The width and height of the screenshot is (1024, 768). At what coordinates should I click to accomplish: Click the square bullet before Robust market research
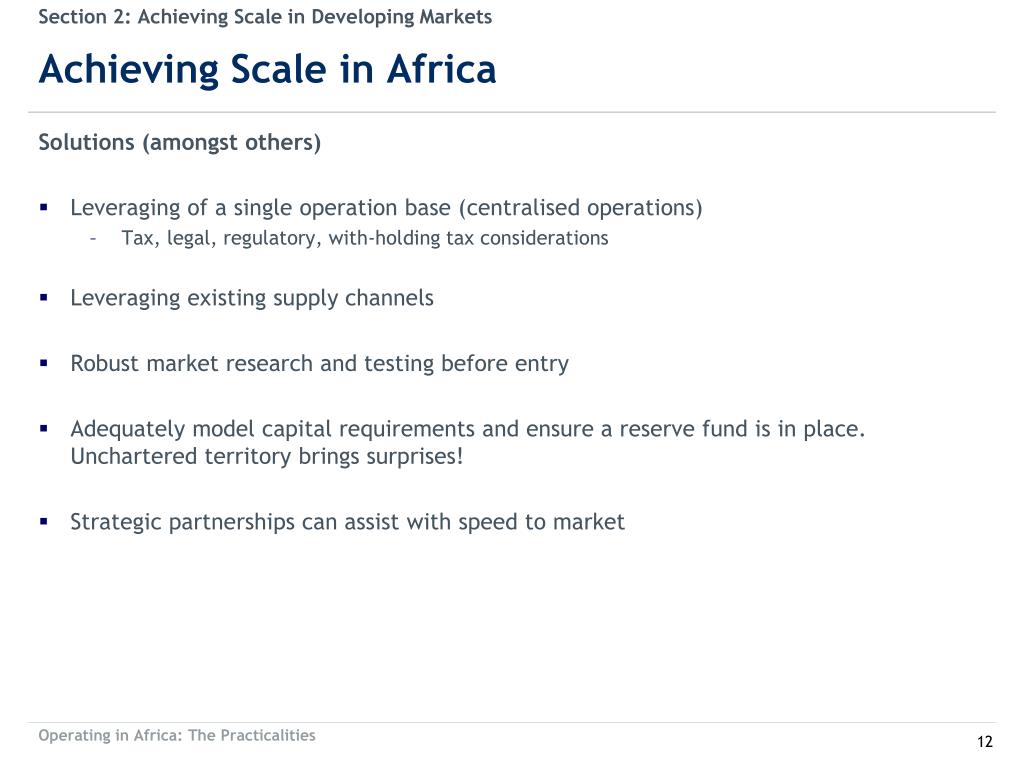pos(44,363)
